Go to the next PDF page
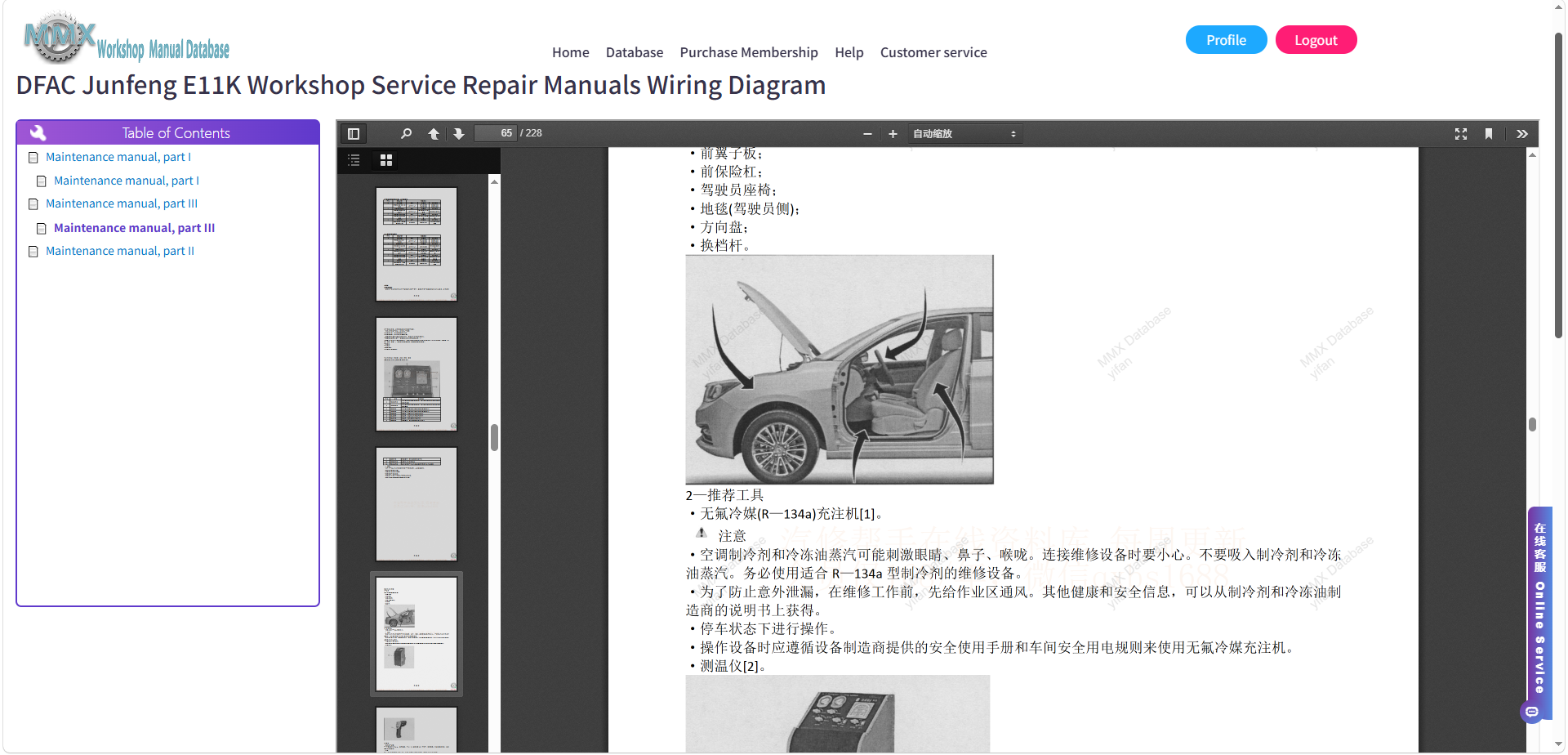Screen dimensions: 1568x755 (459, 133)
